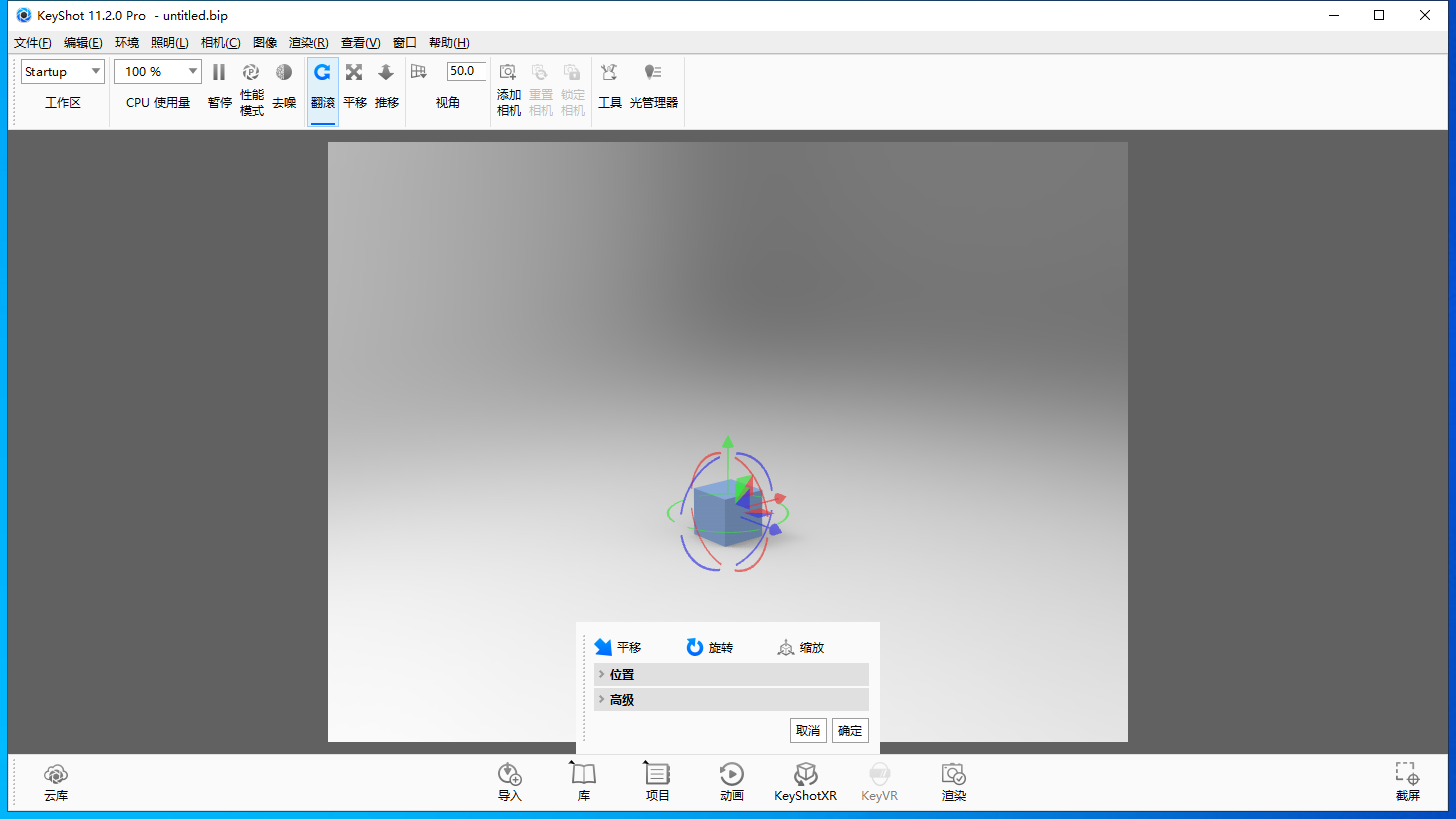This screenshot has width=1456, height=819.
Task: Open the 图像 menu
Action: click(265, 43)
